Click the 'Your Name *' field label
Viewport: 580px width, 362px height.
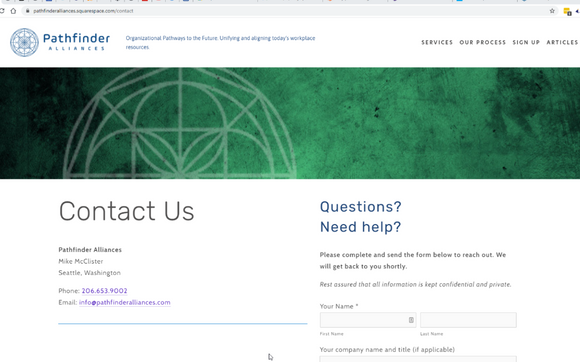click(339, 306)
